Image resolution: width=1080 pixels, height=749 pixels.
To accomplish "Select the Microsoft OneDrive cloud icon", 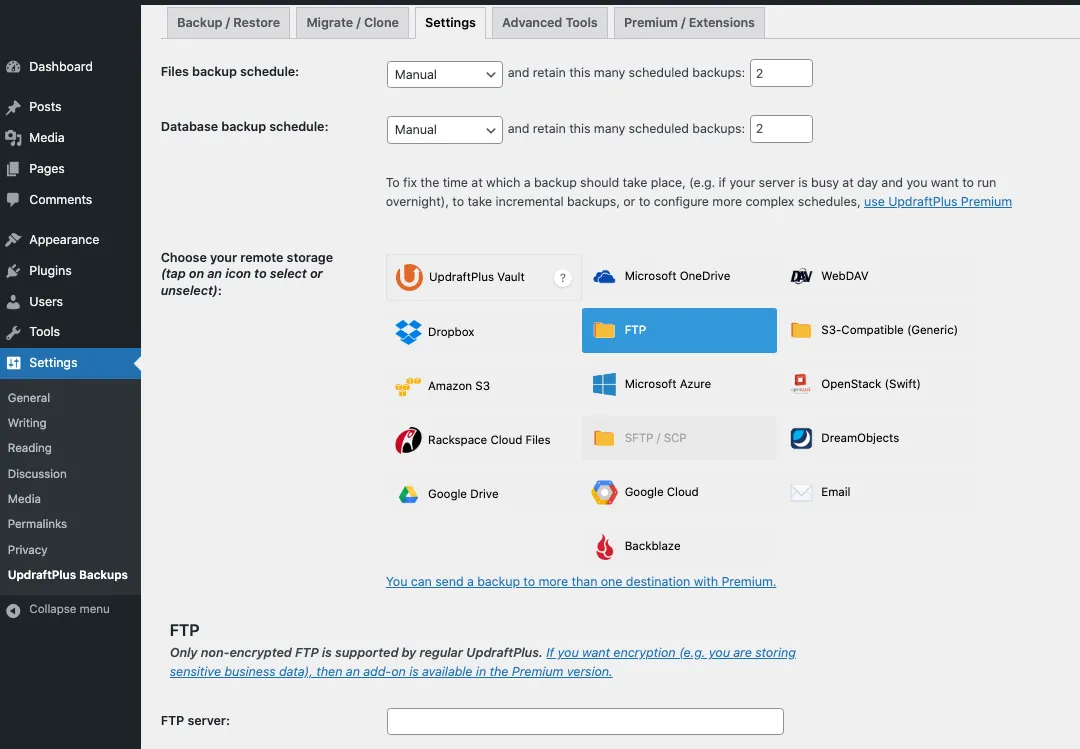I will [604, 276].
